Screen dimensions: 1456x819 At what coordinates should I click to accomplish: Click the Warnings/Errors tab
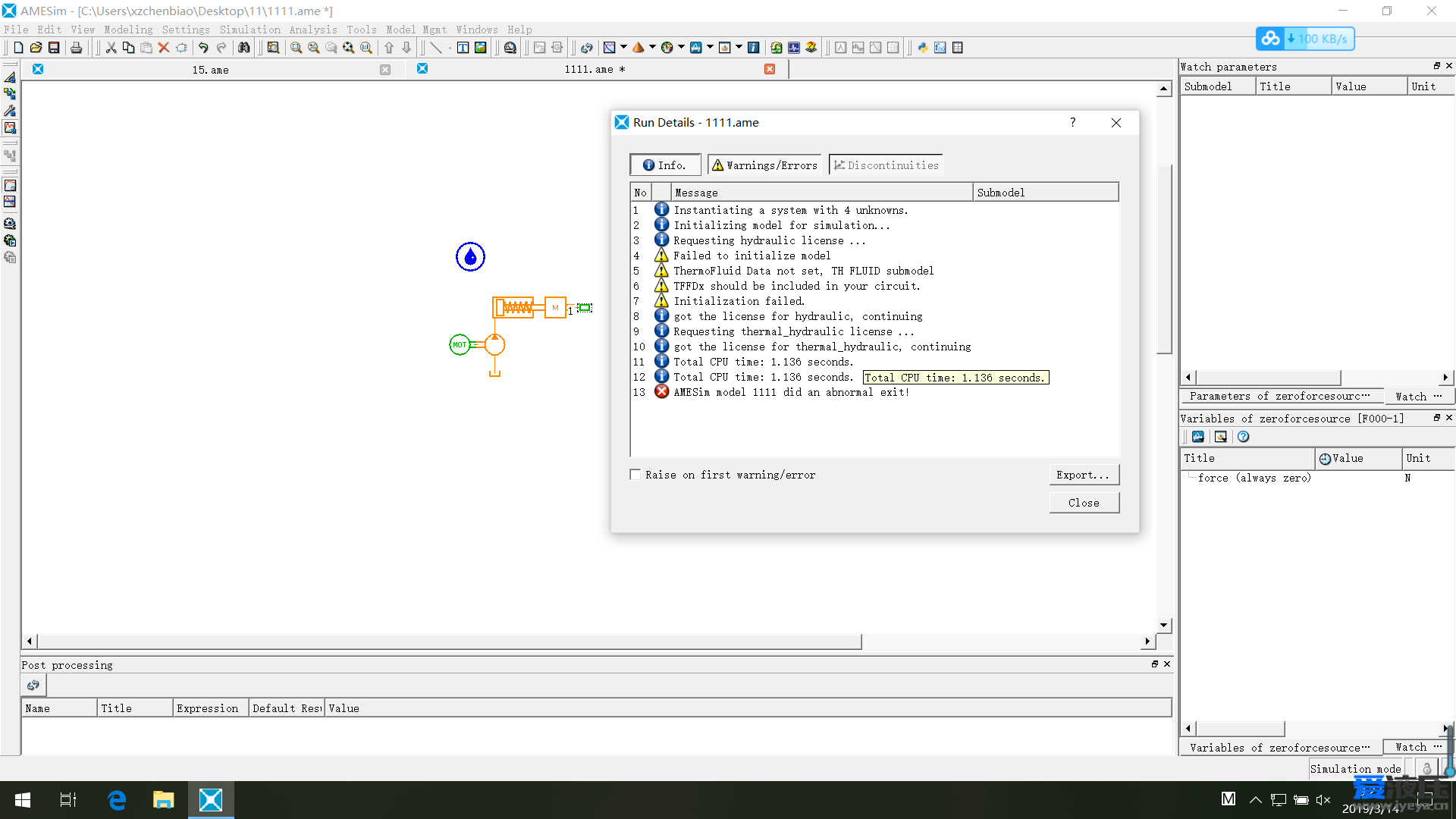[x=764, y=165]
